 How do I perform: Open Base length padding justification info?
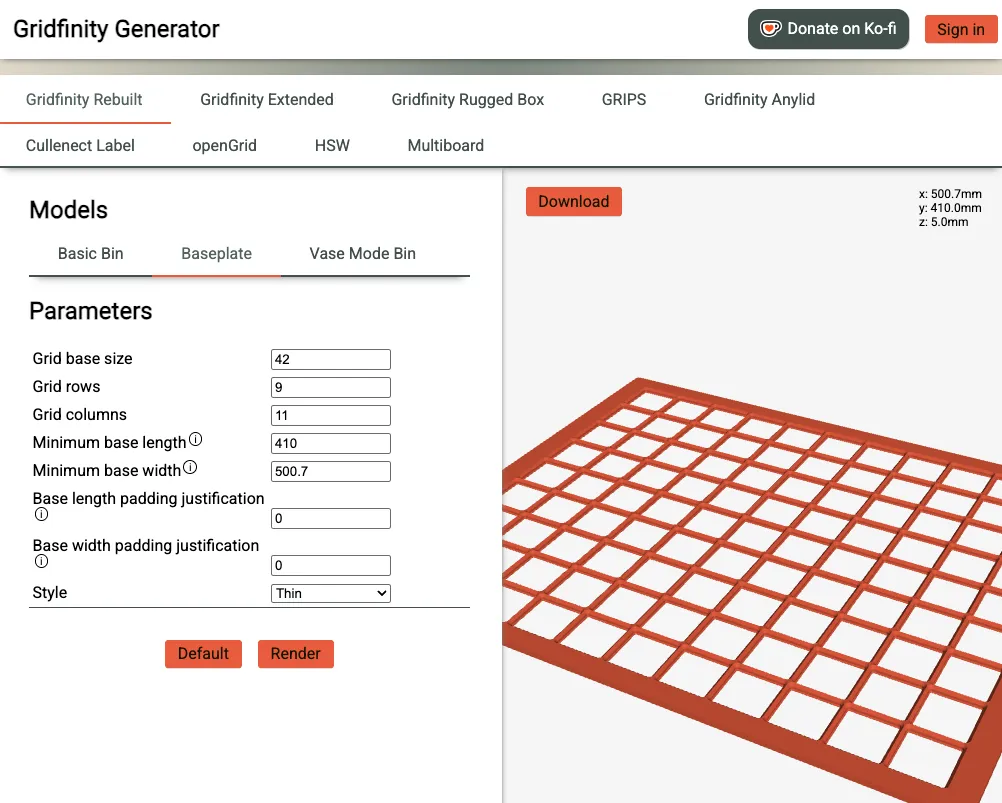(x=41, y=514)
